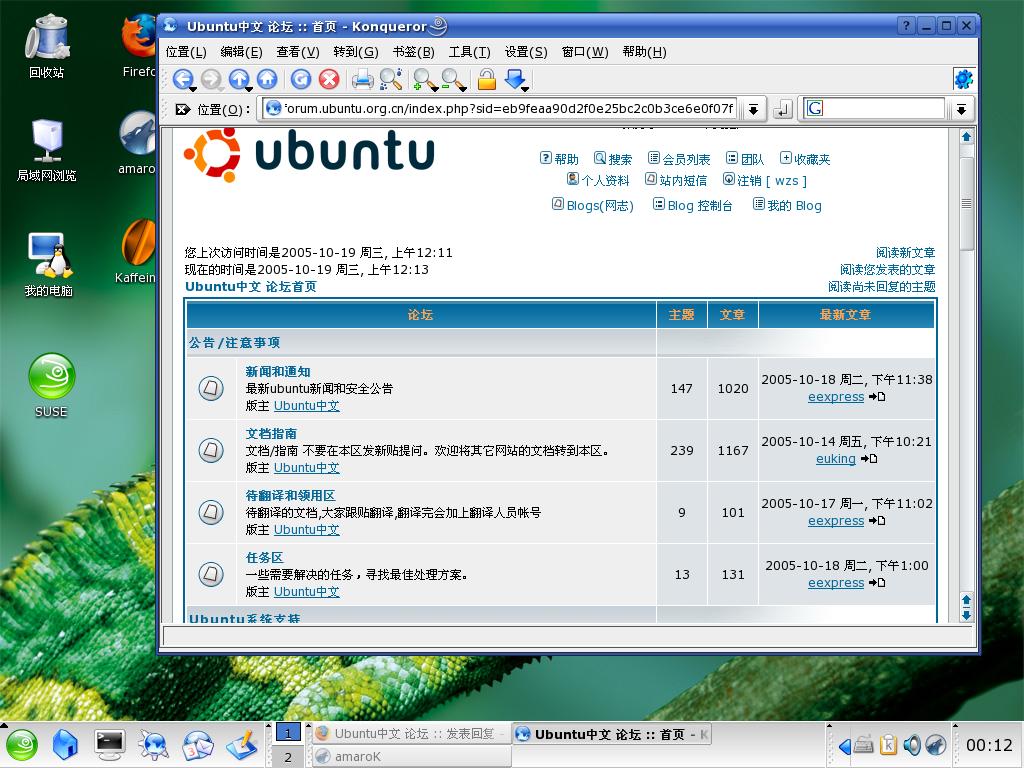Open the 位置(L) menu
Viewport: 1024px width, 768px height.
pos(186,52)
